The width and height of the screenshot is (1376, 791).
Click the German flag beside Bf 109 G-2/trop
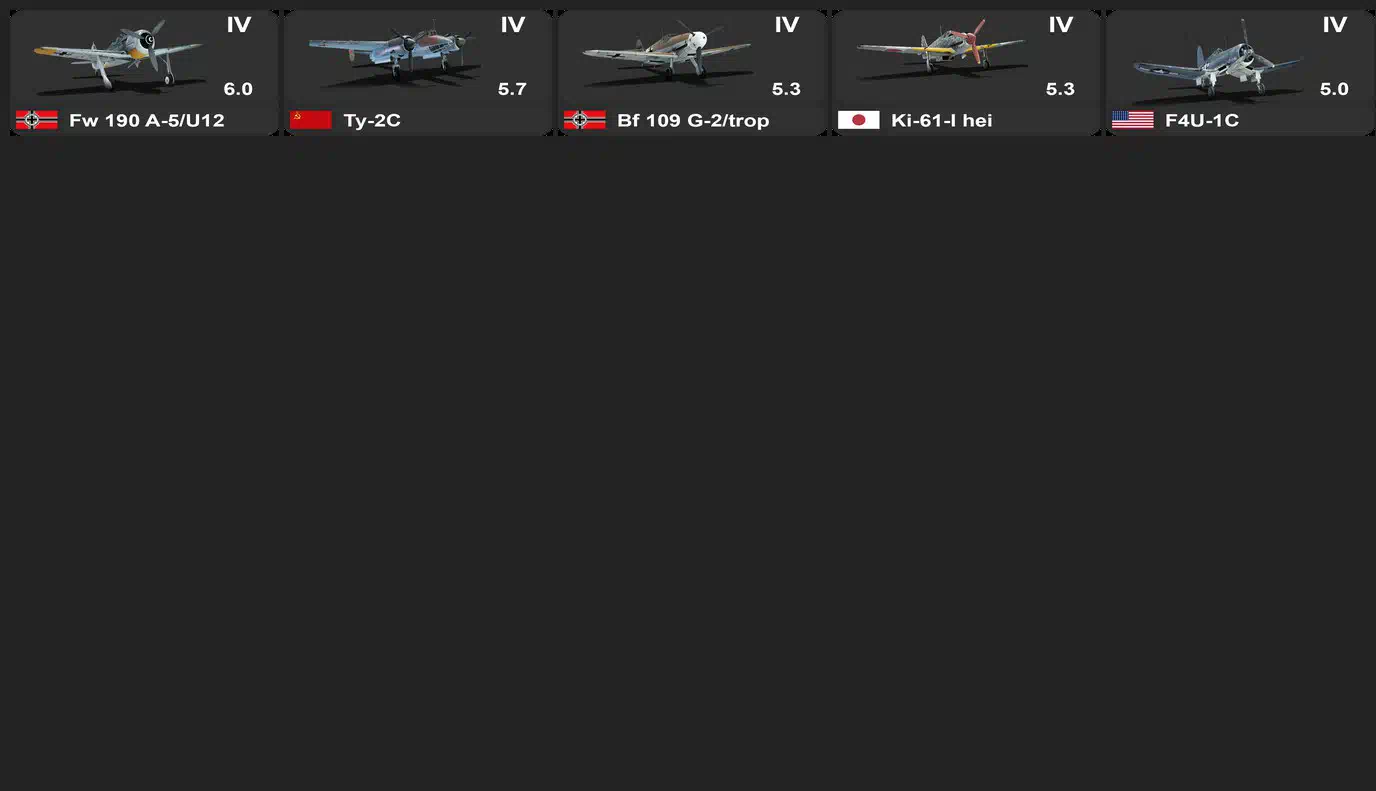[x=584, y=120]
